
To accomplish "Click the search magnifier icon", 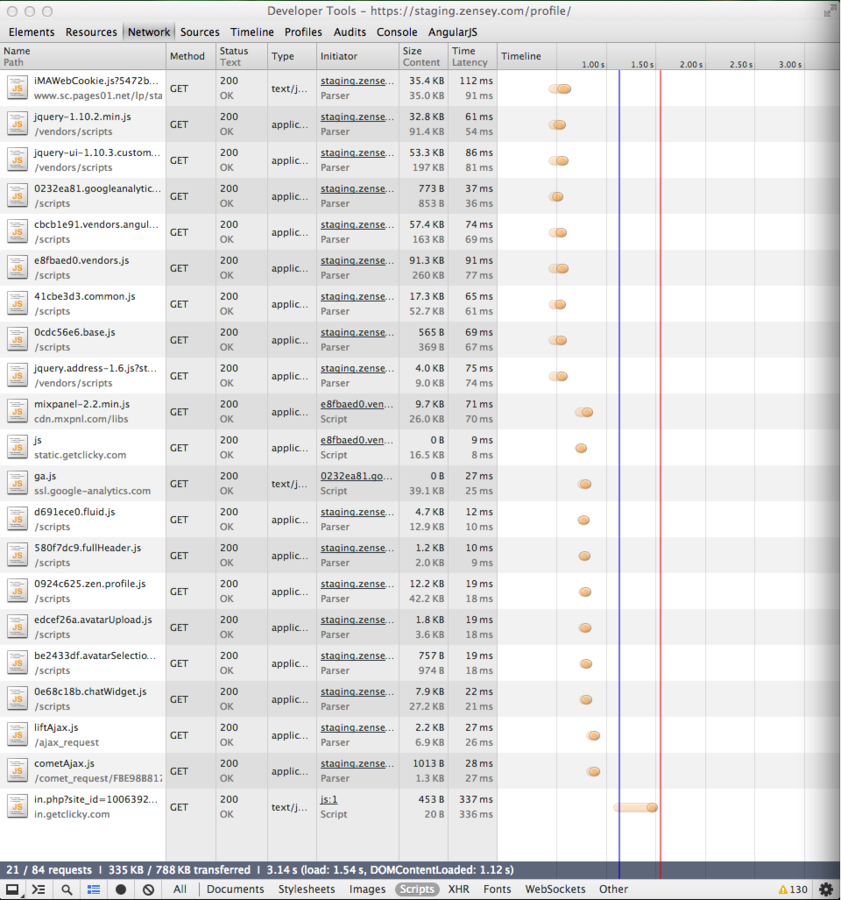I will point(67,889).
